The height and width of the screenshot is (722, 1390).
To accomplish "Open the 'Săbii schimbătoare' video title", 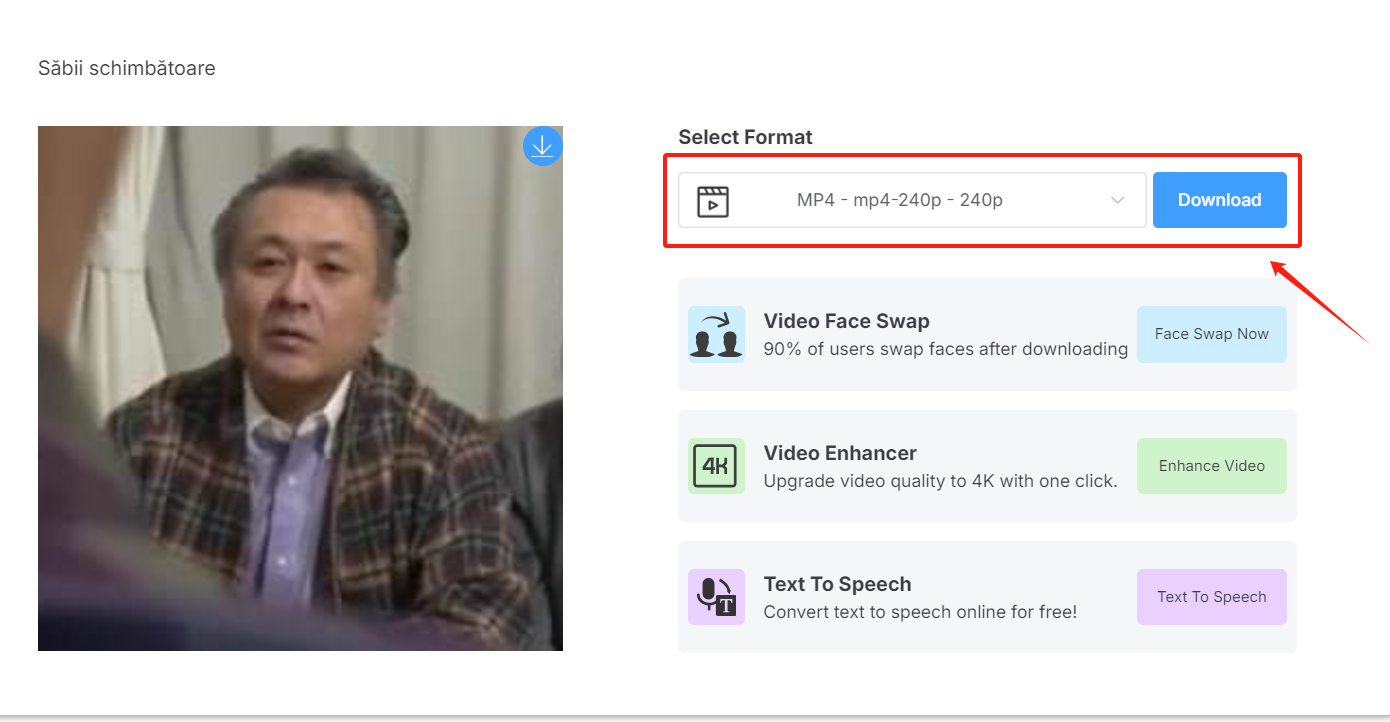I will point(126,68).
